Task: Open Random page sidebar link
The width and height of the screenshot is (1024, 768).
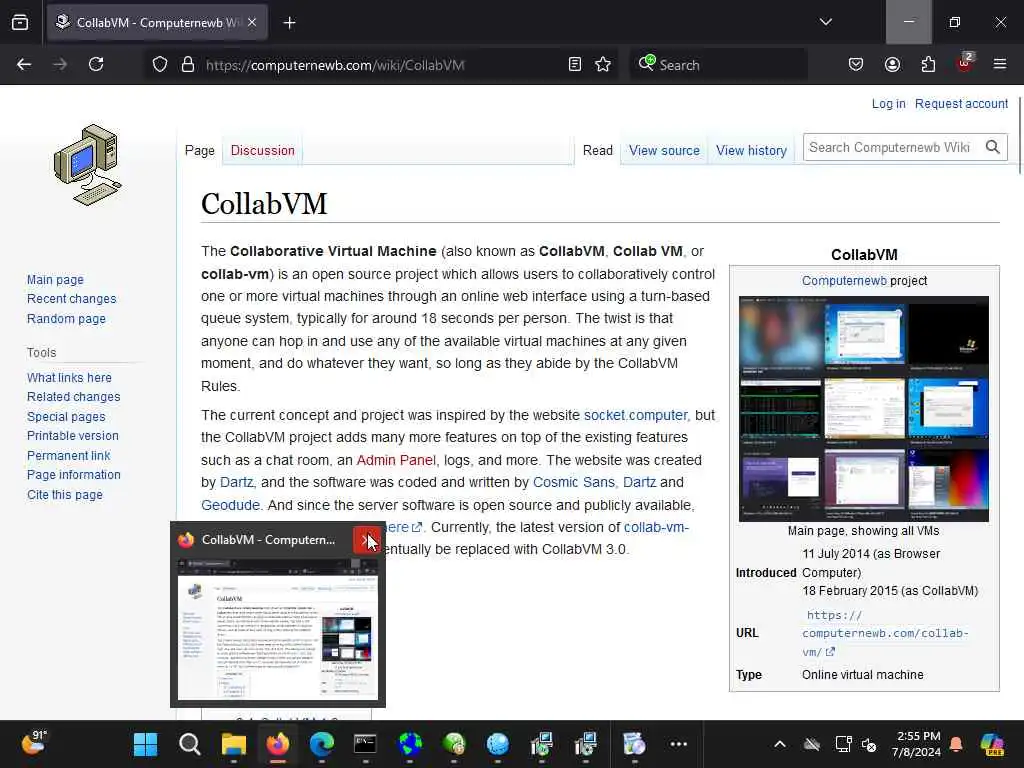Action: (x=66, y=319)
